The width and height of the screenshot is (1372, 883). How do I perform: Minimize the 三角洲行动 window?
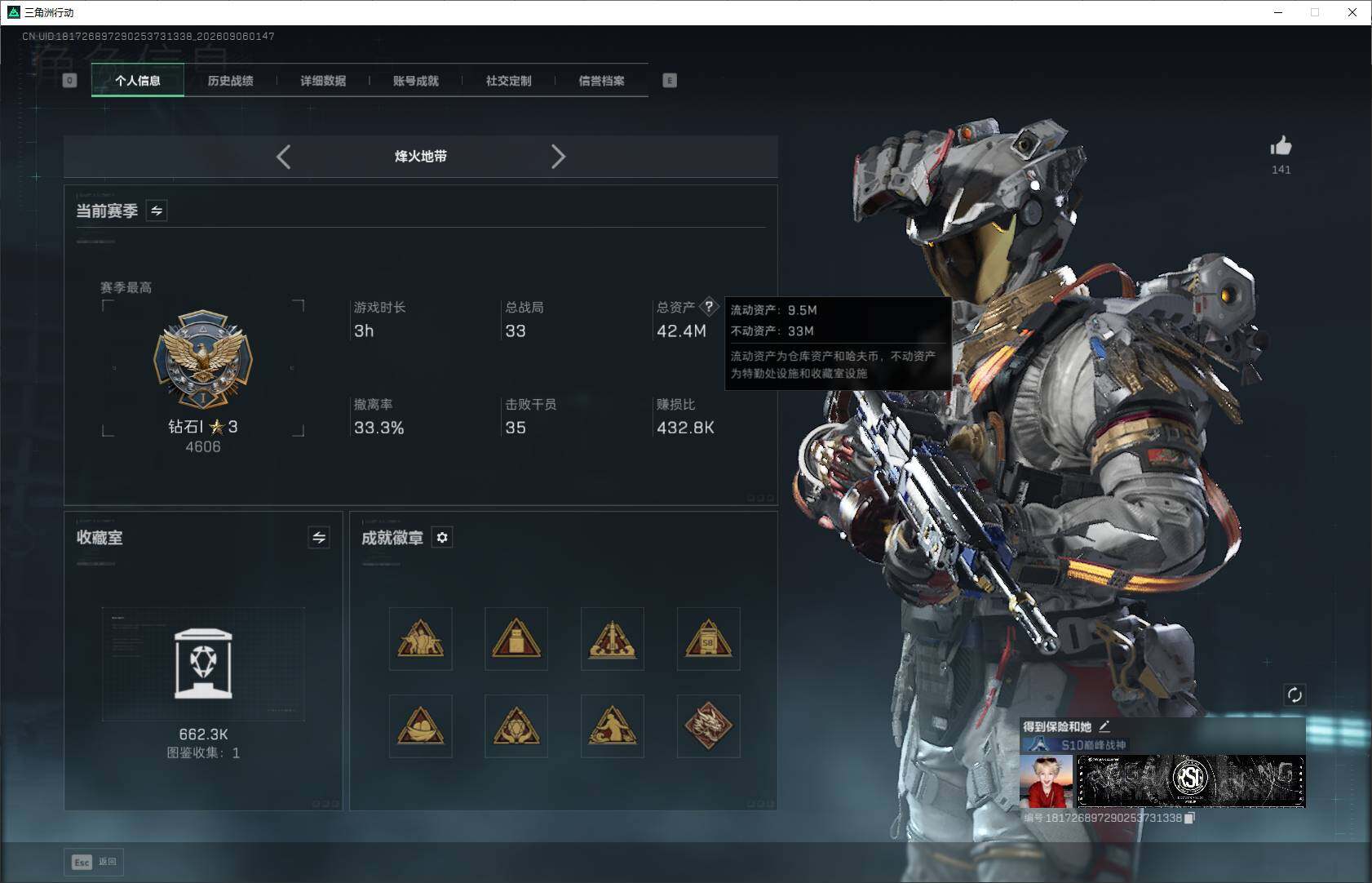point(1278,12)
